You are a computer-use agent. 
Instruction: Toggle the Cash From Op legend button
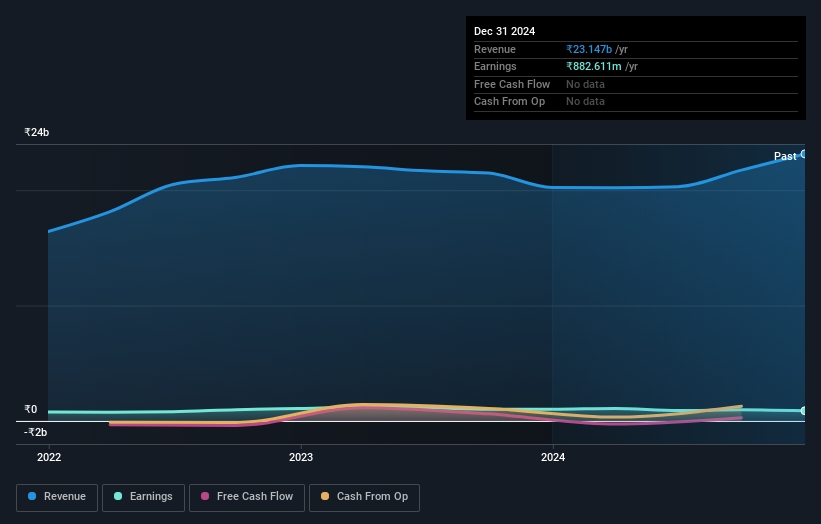coord(364,497)
